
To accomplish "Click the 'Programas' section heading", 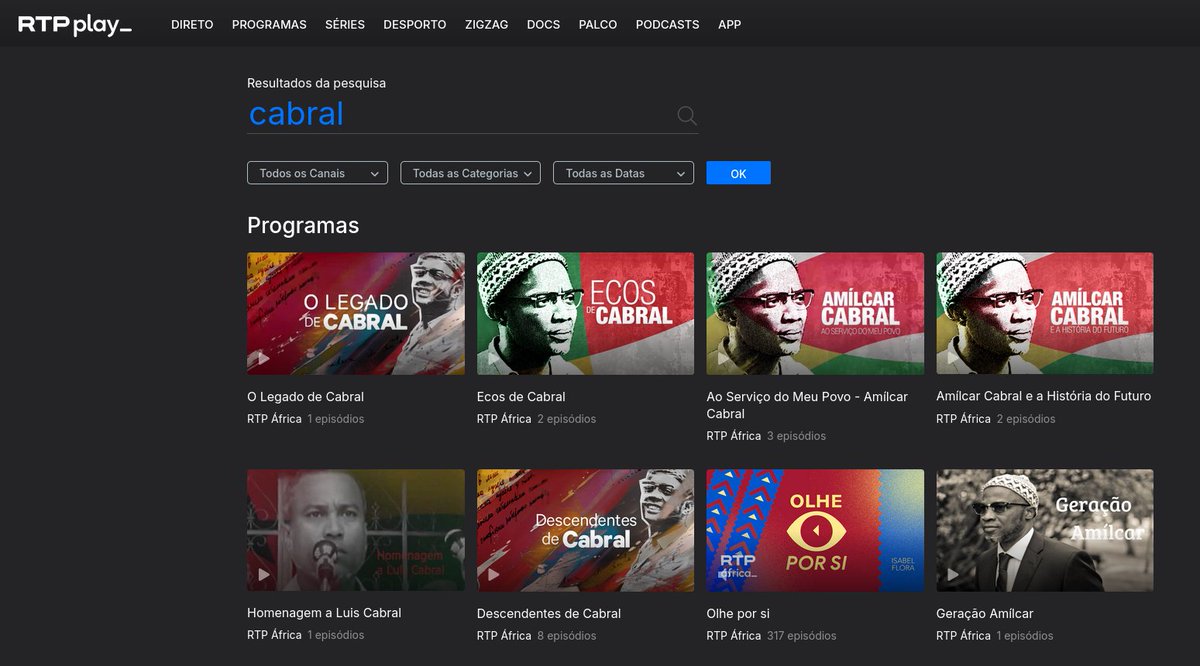I will [x=303, y=225].
